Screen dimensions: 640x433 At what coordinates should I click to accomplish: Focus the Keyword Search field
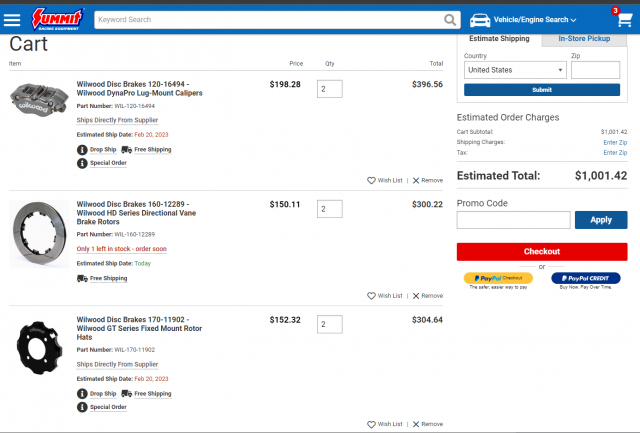[x=269, y=20]
